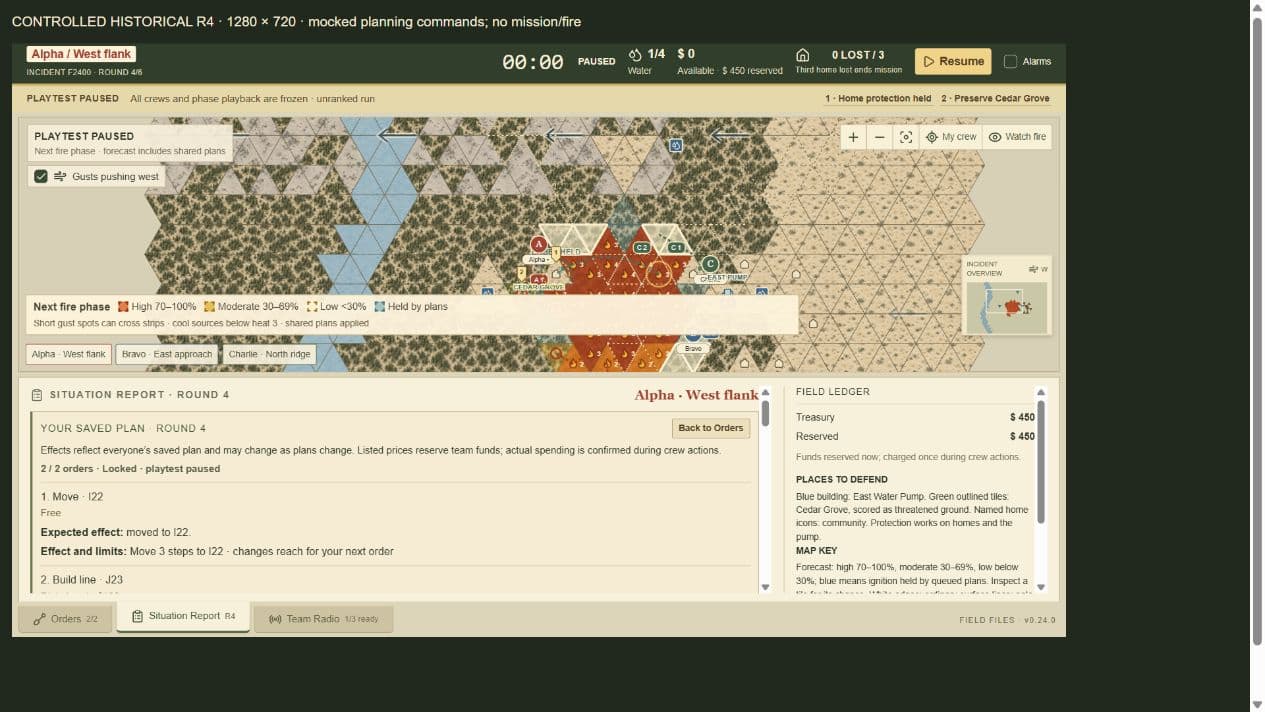
Task: Click objective 2 · Preserve Cedar Grove
Action: 995,99
